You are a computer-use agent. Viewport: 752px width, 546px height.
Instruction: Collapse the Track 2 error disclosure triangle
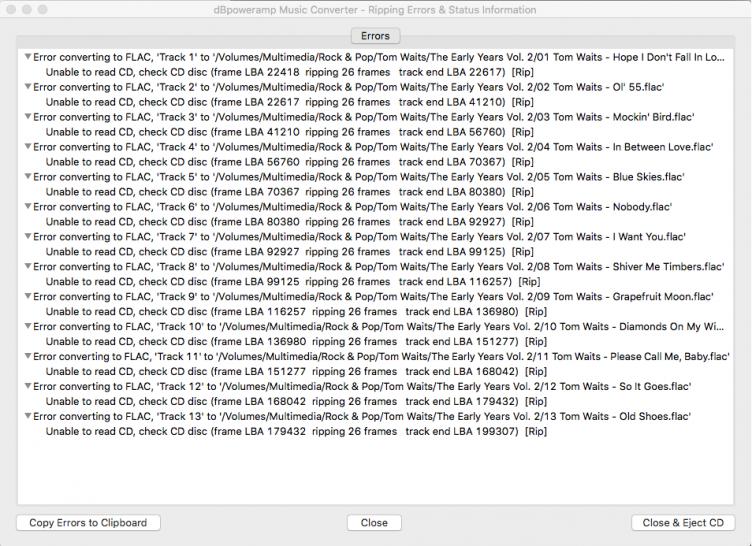click(27, 87)
